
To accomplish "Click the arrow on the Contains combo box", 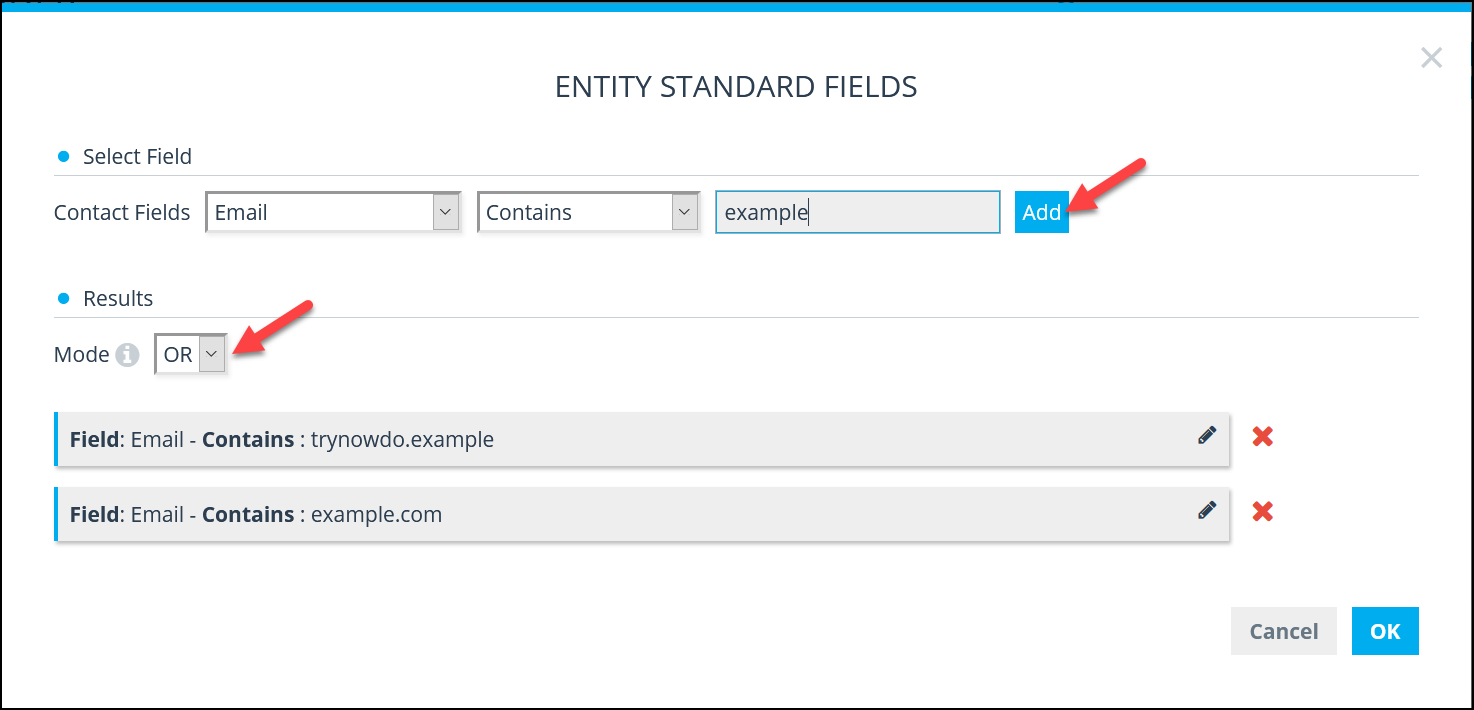I will pos(684,212).
